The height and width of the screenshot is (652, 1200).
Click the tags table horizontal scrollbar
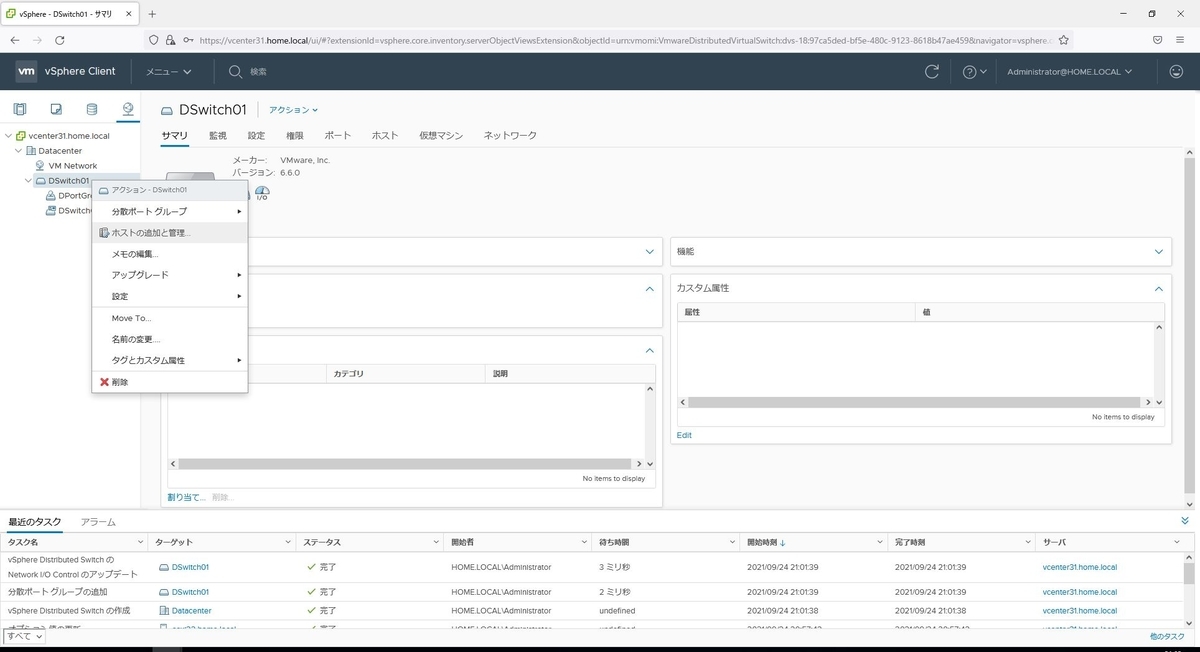(405, 464)
